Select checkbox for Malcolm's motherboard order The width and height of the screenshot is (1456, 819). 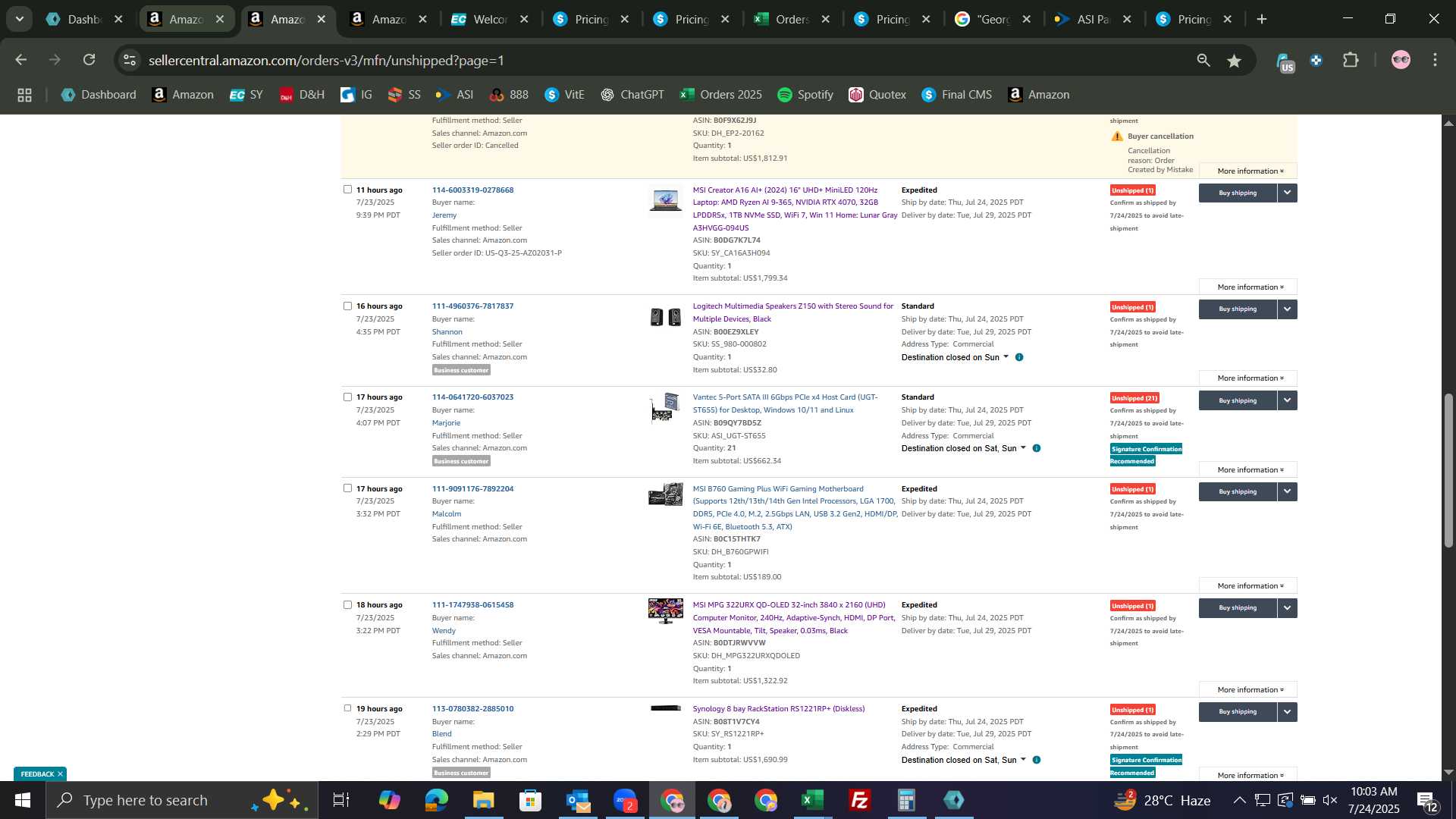pos(347,488)
